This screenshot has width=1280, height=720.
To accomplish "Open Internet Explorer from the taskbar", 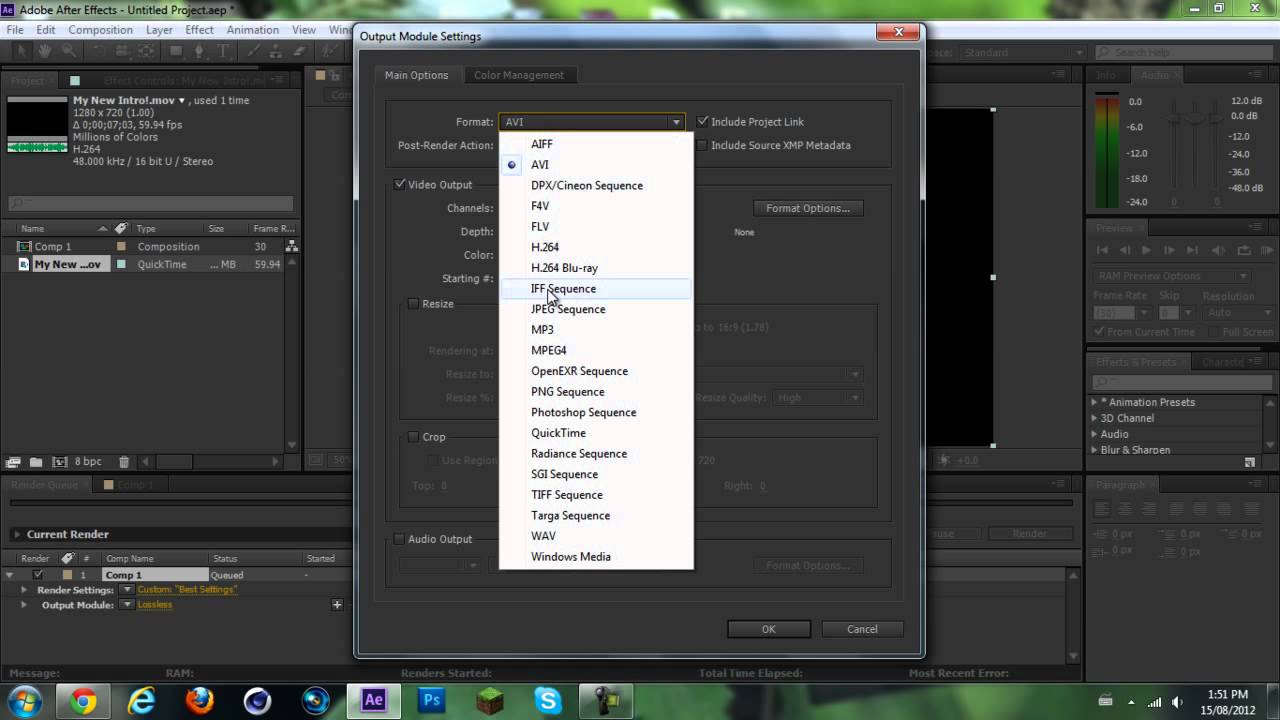I will point(142,701).
